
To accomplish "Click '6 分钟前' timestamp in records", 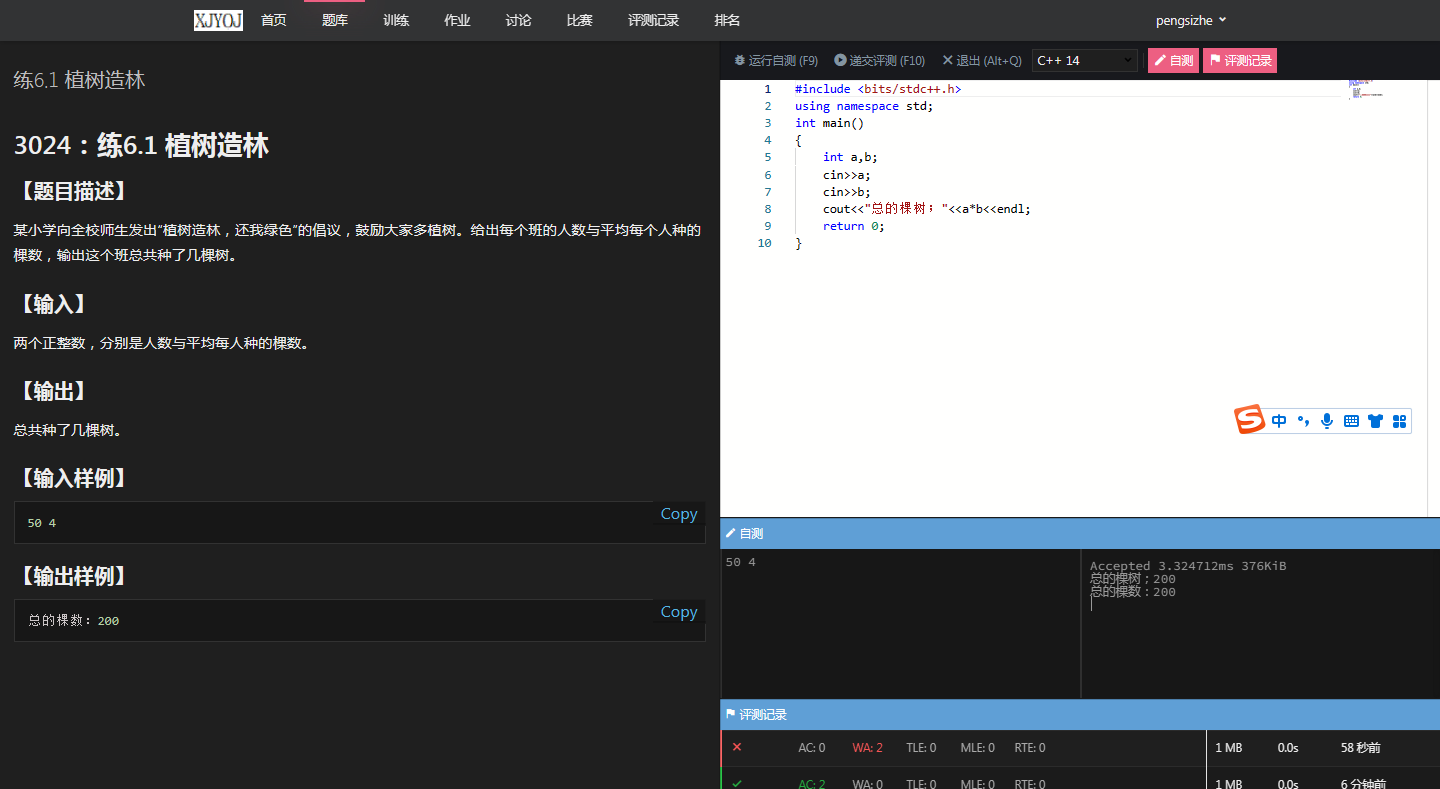I will [x=1363, y=784].
